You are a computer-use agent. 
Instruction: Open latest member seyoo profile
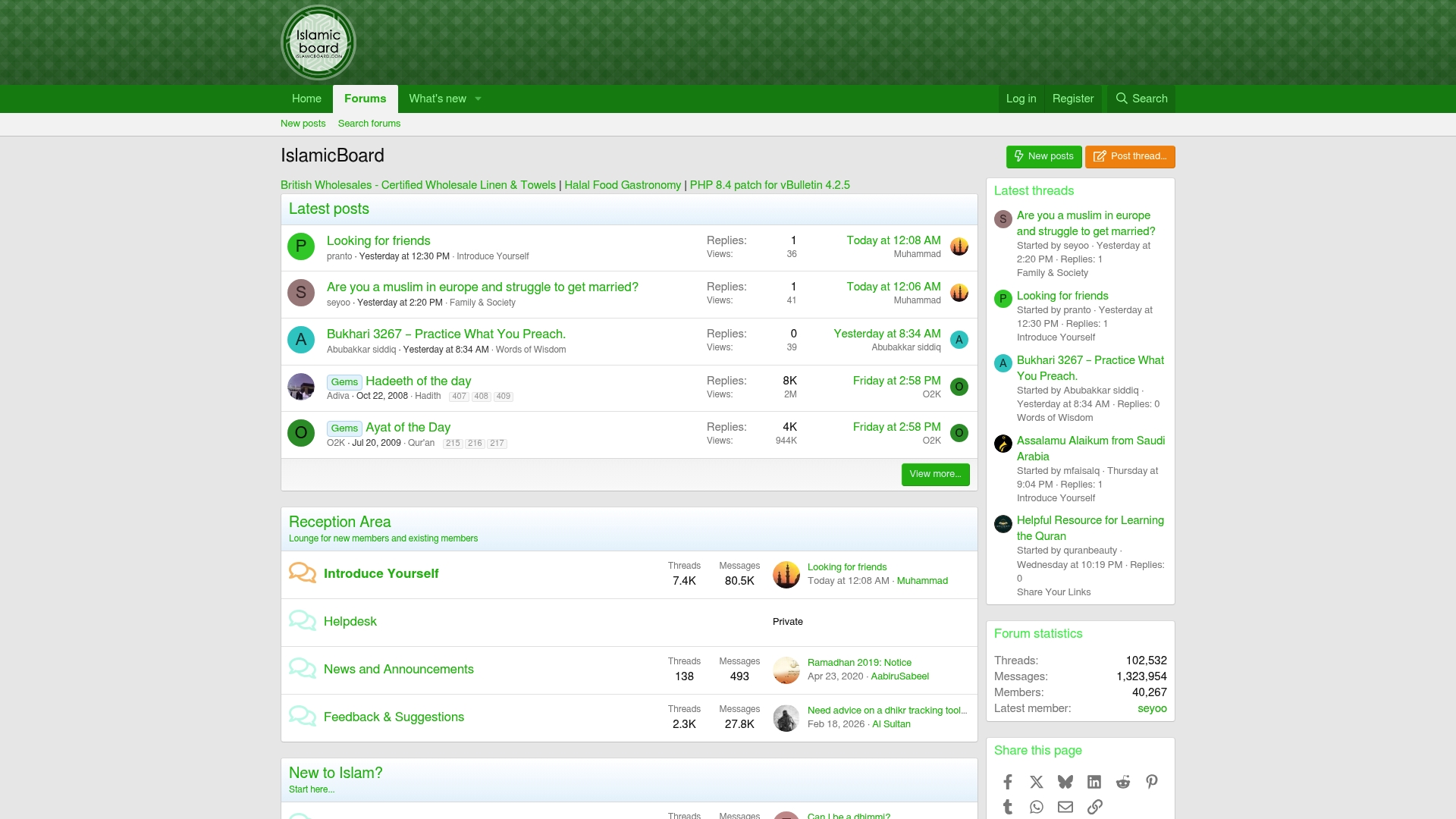click(x=1152, y=708)
